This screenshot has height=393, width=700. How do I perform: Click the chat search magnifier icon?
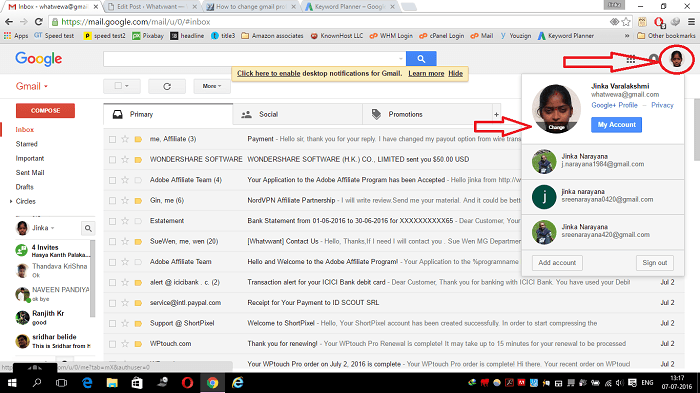click(x=88, y=228)
